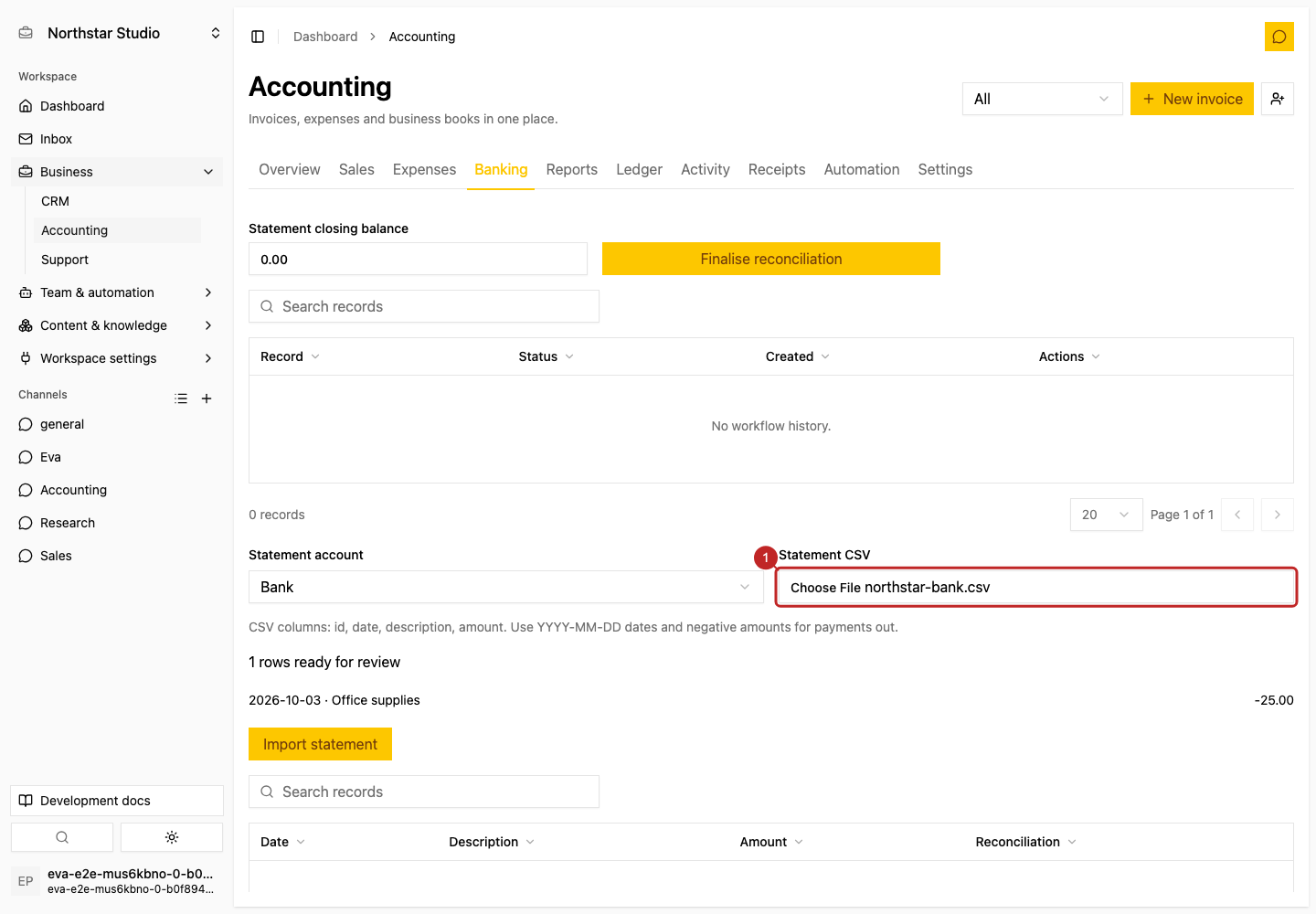Screen dimensions: 1316x914
Task: Switch to the Ledger tab
Action: [639, 169]
